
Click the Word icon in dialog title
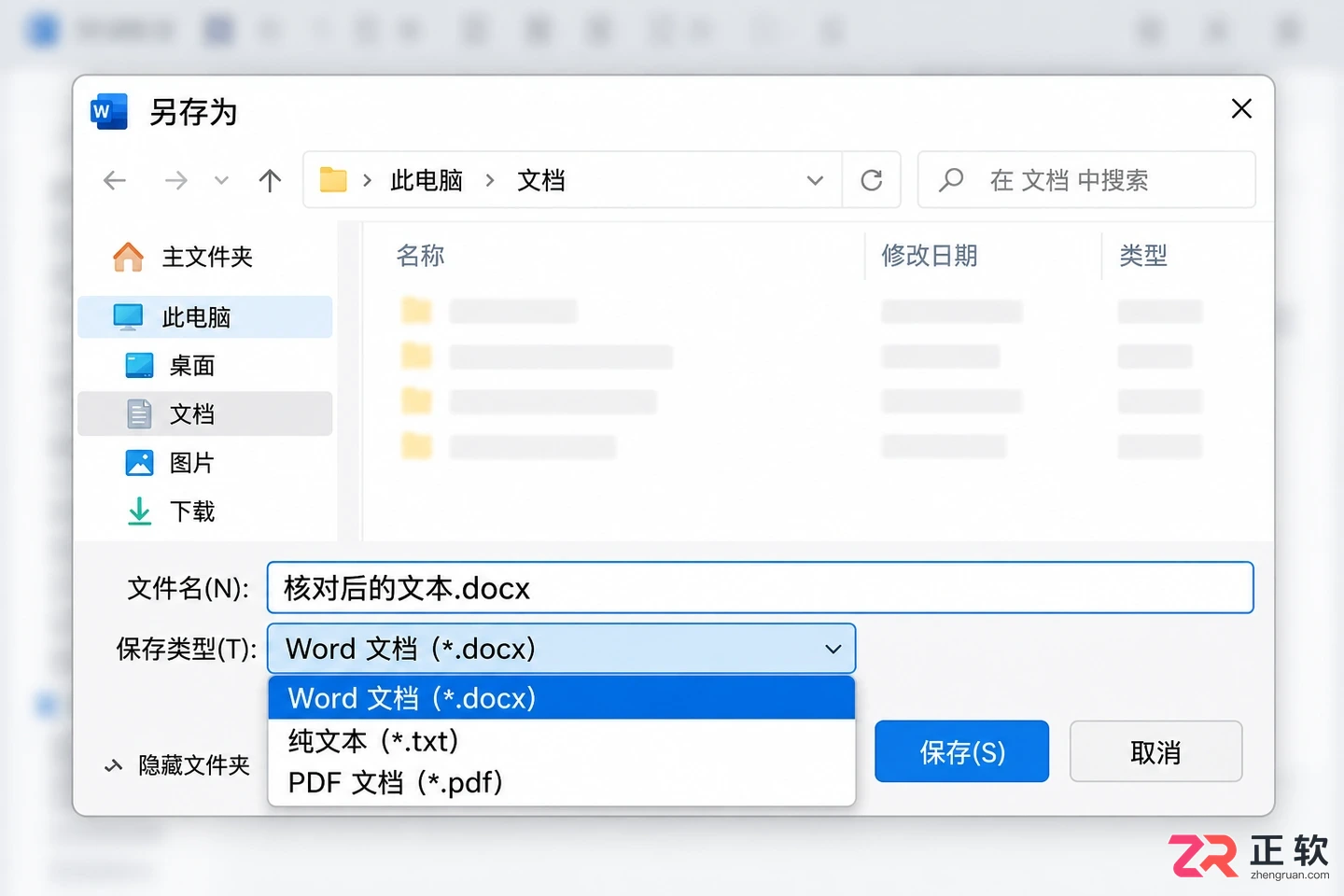pyautogui.click(x=108, y=112)
